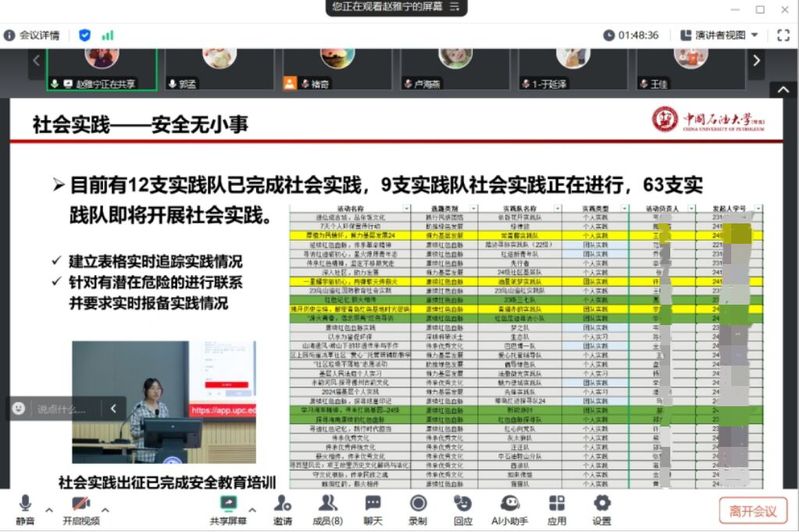799x532 pixels.
Task: Toggle full screen mode icon
Action: pyautogui.click(x=783, y=35)
